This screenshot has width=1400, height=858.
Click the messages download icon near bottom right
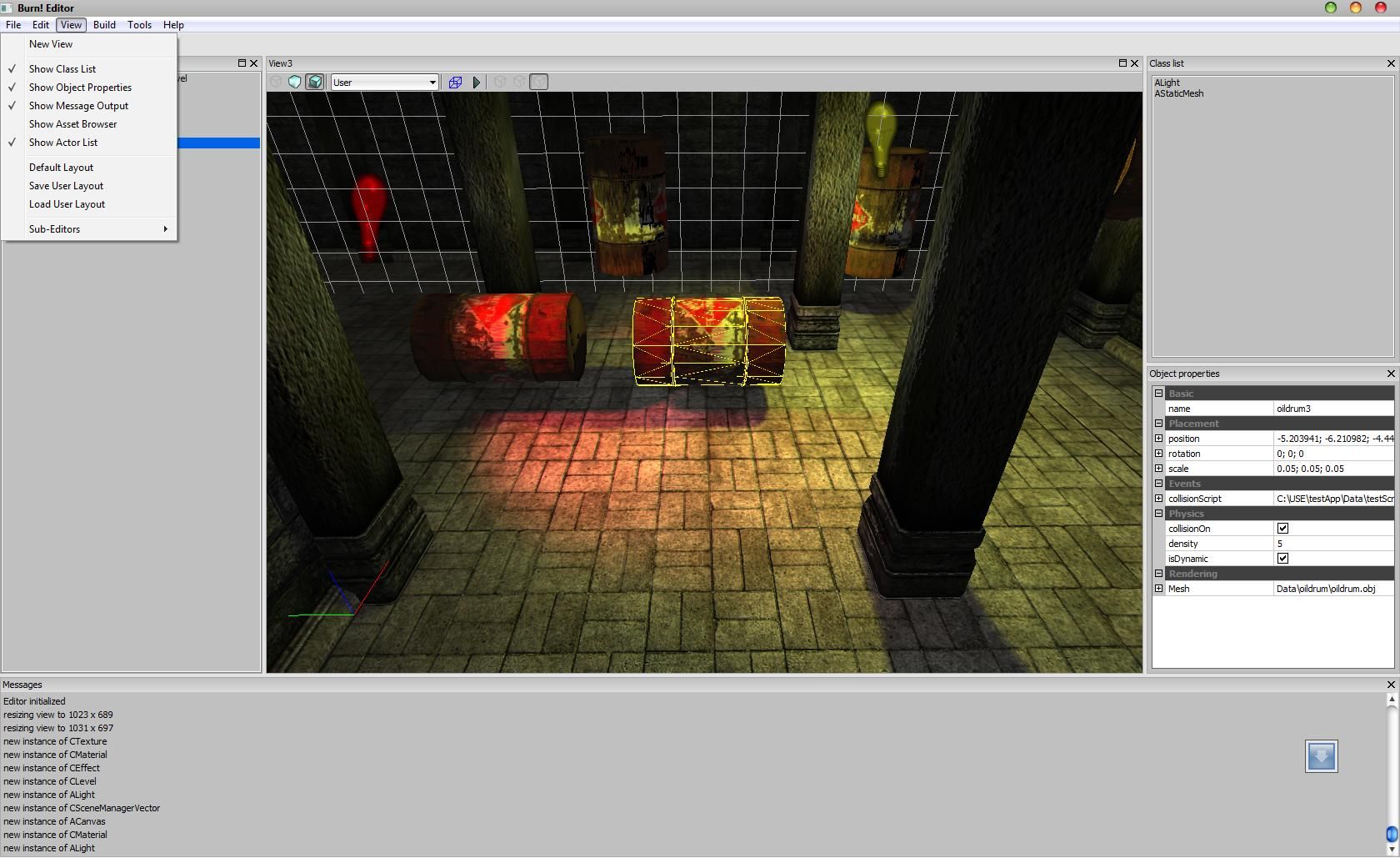[1322, 756]
